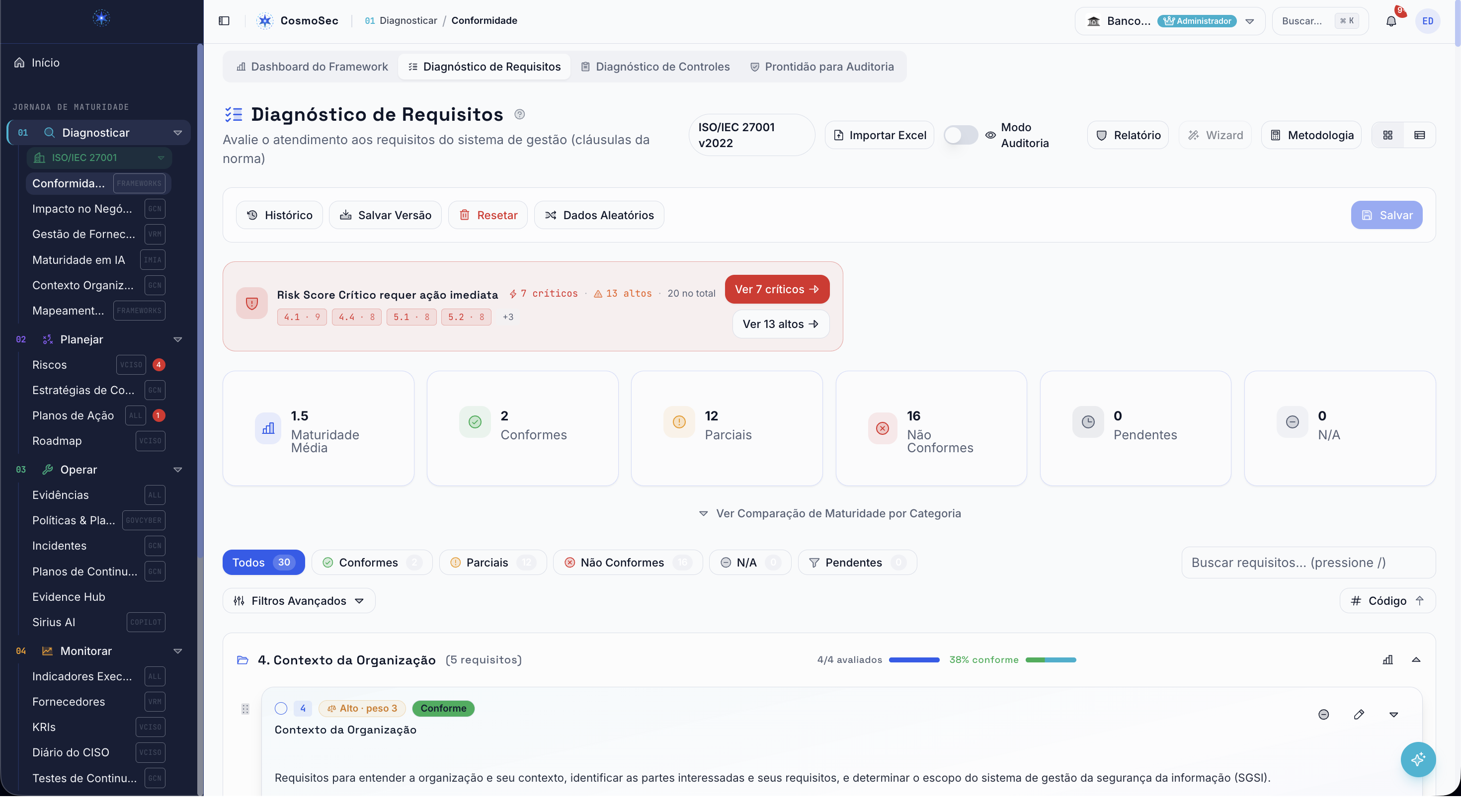Image resolution: width=1461 pixels, height=812 pixels.
Task: Expand Filtros Avançados dropdown
Action: coord(299,600)
